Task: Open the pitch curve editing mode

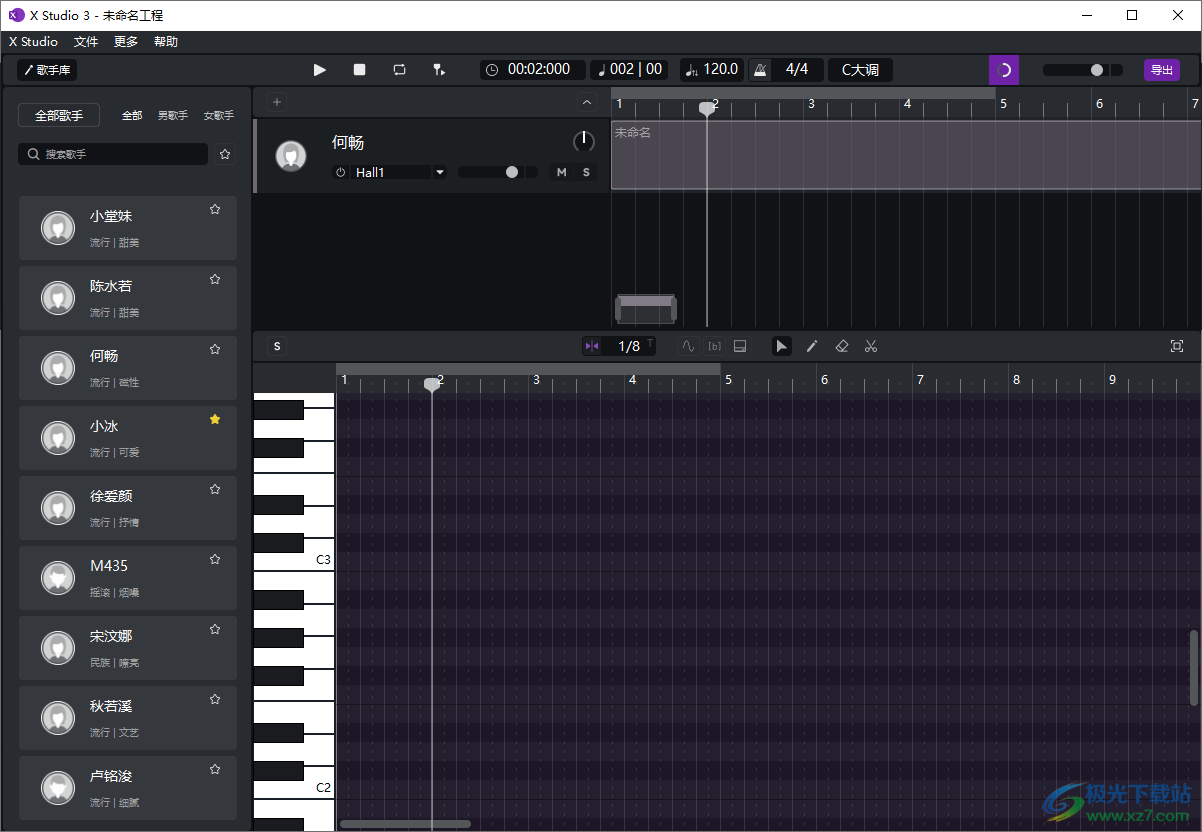Action: point(688,346)
